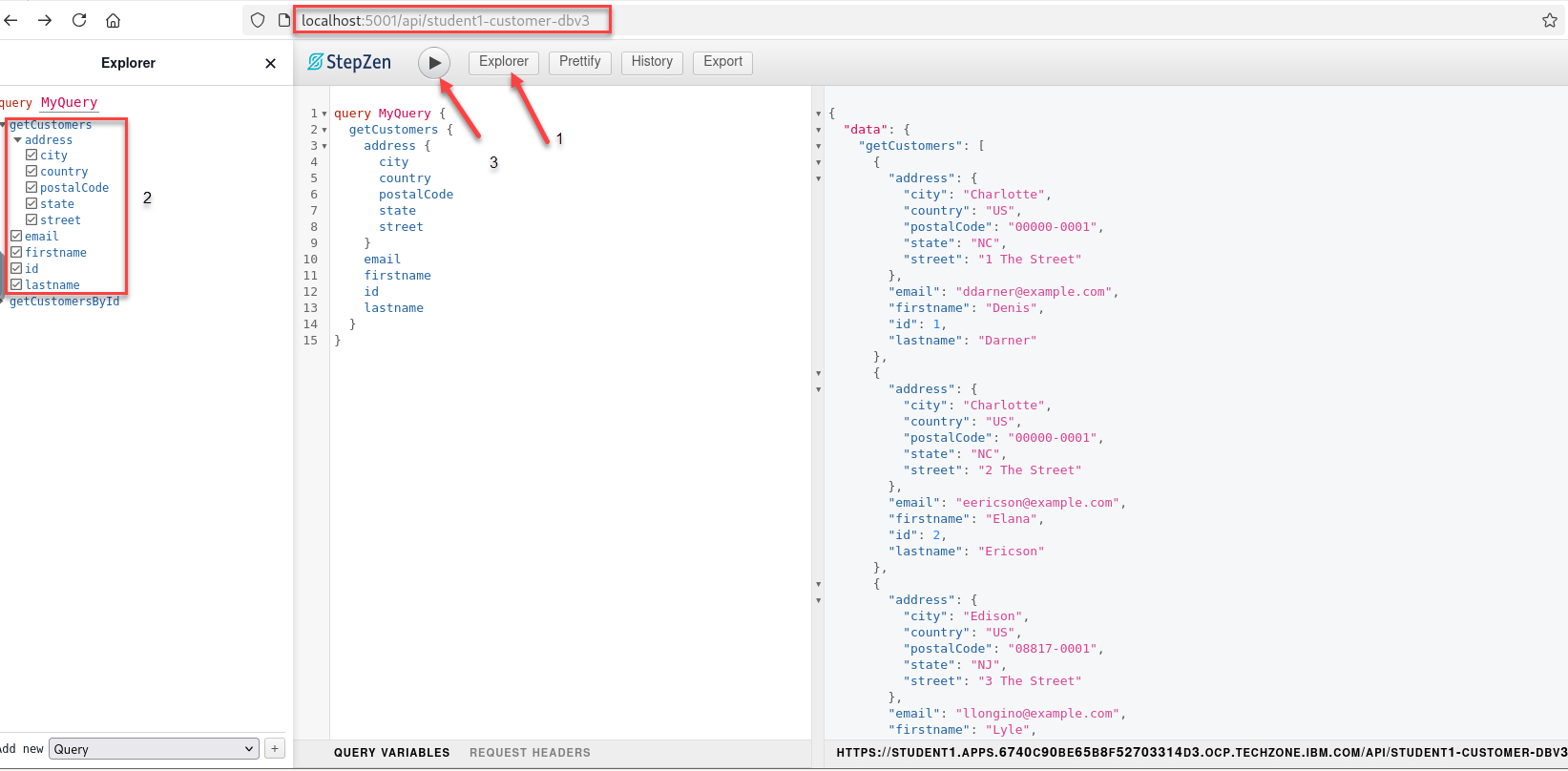Go forward in the browser history
Image resolution: width=1568 pixels, height=771 pixels.
45,20
